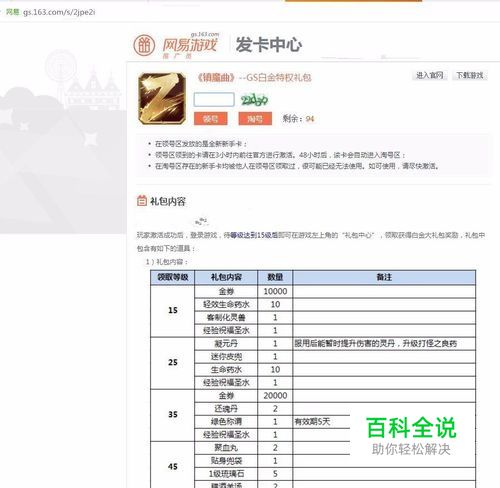Click the 网易 favicon label in address bar

coord(13,12)
